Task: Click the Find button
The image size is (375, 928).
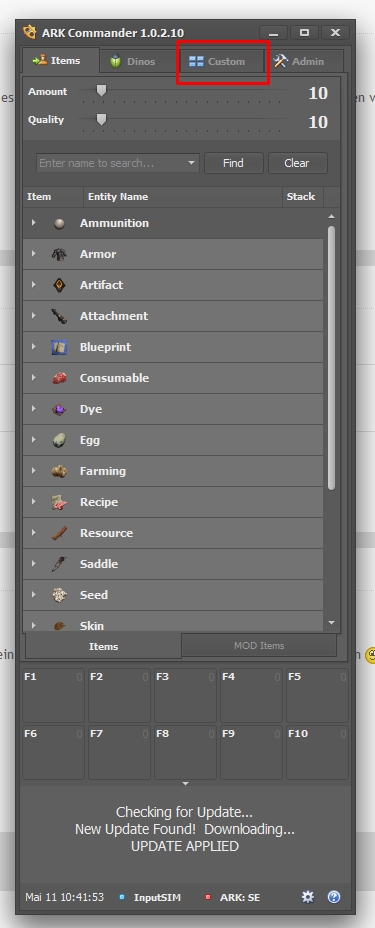Action: click(234, 163)
